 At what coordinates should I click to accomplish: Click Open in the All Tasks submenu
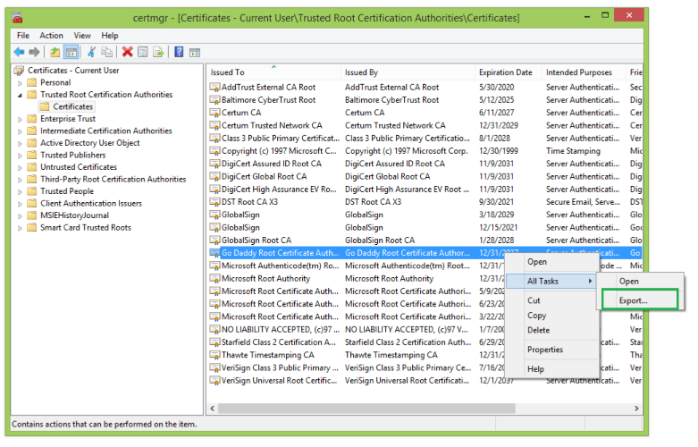click(x=640, y=281)
